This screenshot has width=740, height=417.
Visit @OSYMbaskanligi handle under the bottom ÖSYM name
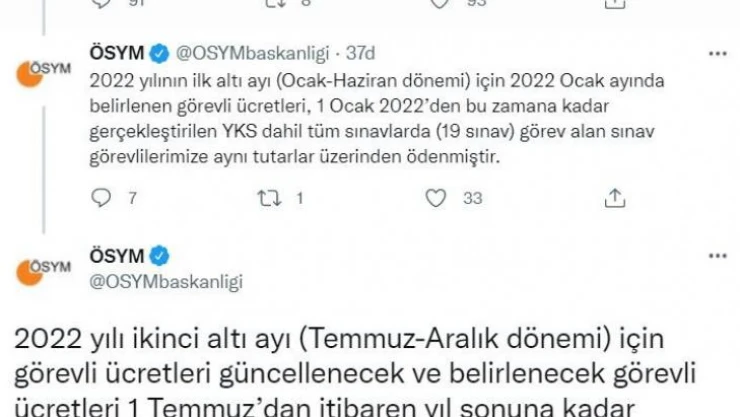point(166,282)
